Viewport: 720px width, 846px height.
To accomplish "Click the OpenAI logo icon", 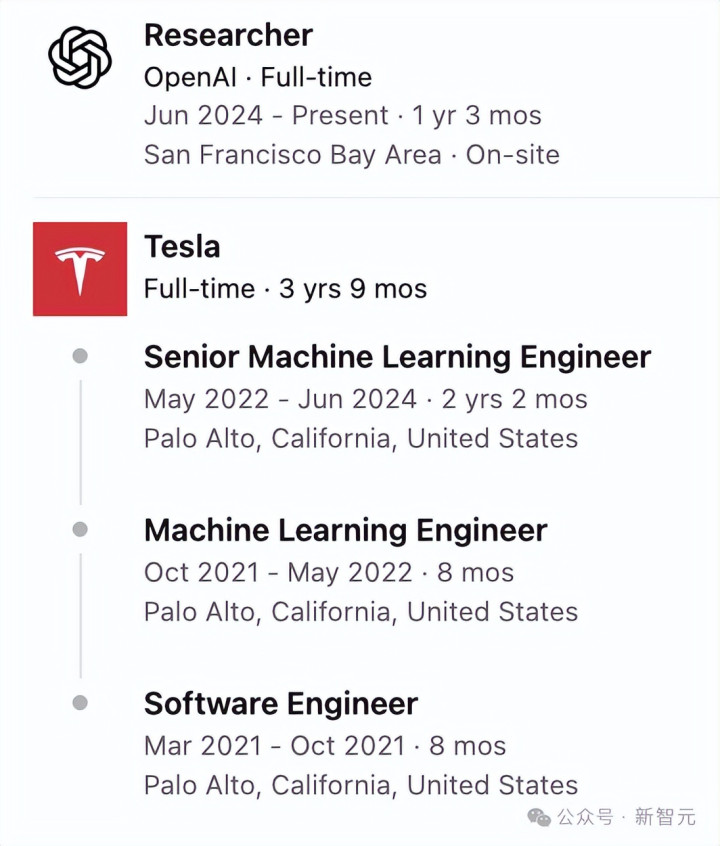I will coord(80,56).
